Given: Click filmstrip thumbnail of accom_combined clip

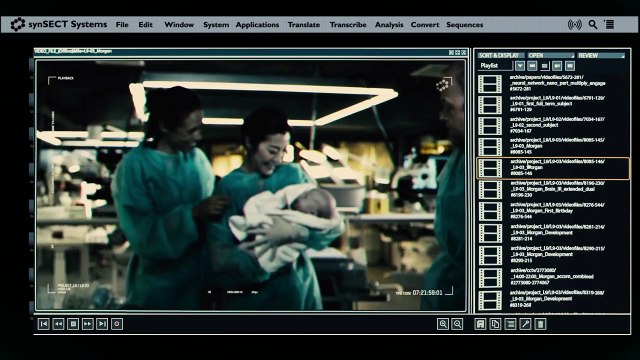Looking at the screenshot, I should (490, 278).
